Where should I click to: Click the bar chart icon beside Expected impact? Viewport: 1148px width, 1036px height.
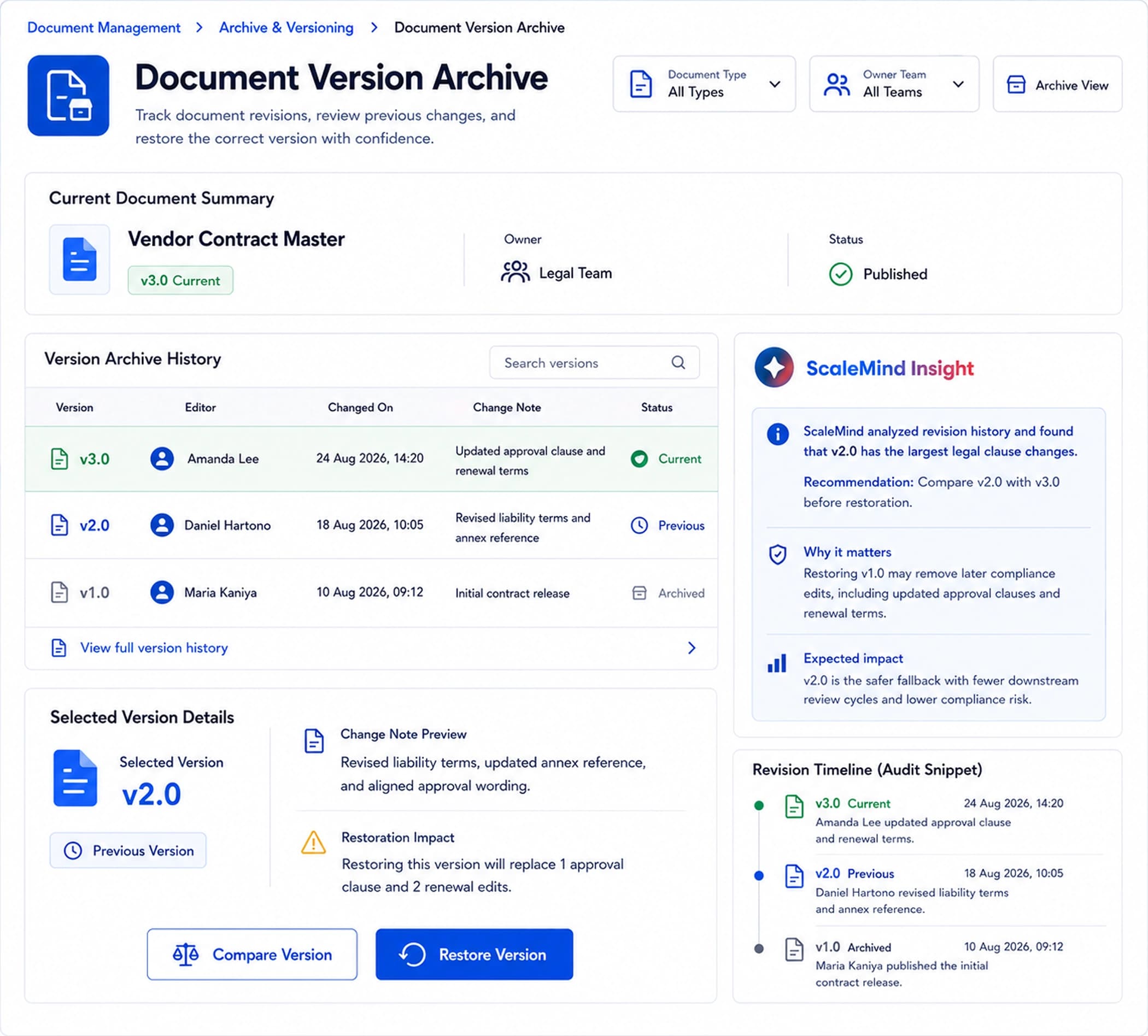click(x=777, y=663)
